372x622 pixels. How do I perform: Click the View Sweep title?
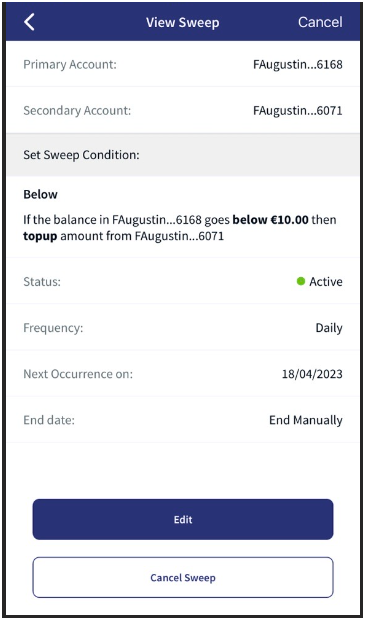(182, 23)
